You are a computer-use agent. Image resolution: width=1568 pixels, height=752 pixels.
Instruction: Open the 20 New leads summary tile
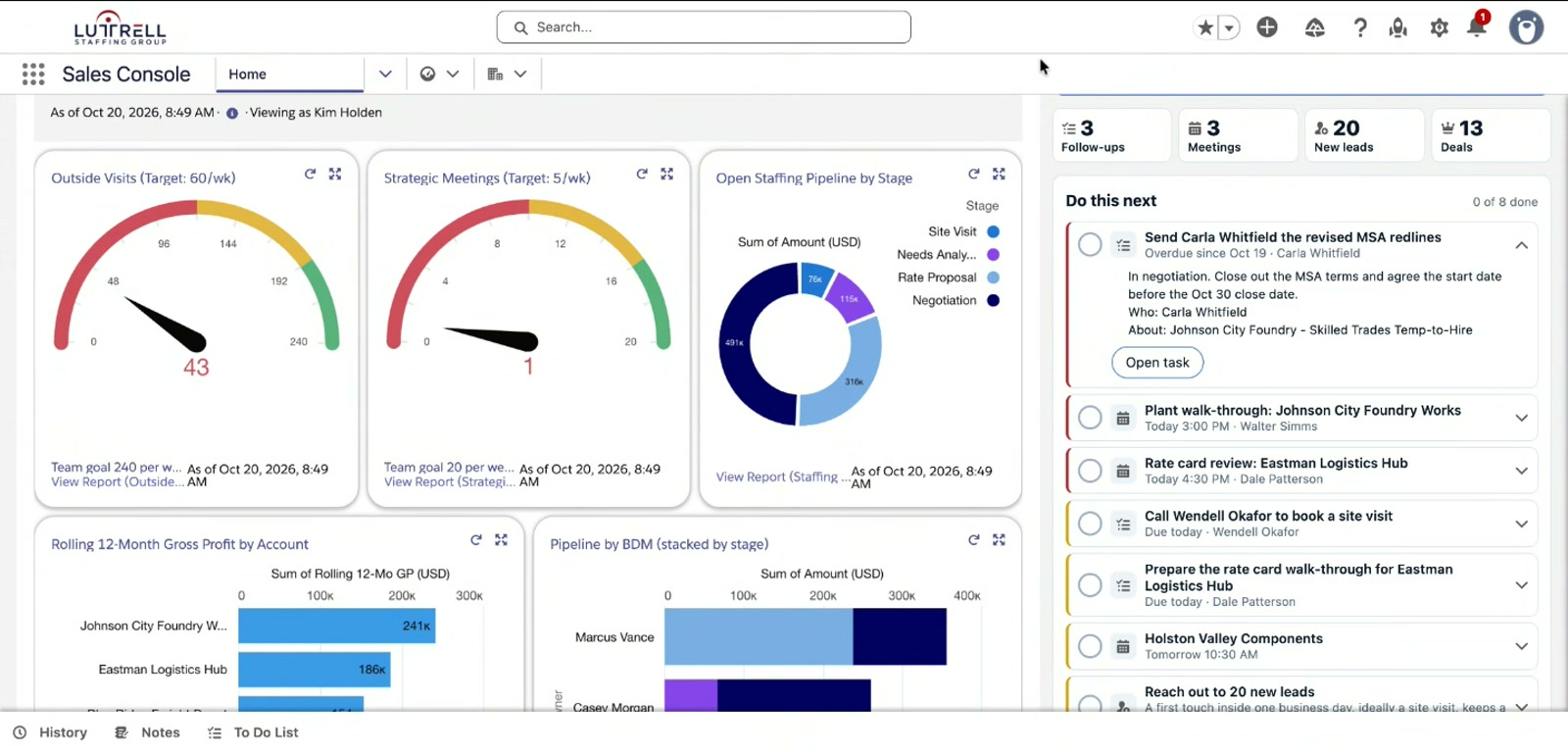coord(1364,135)
